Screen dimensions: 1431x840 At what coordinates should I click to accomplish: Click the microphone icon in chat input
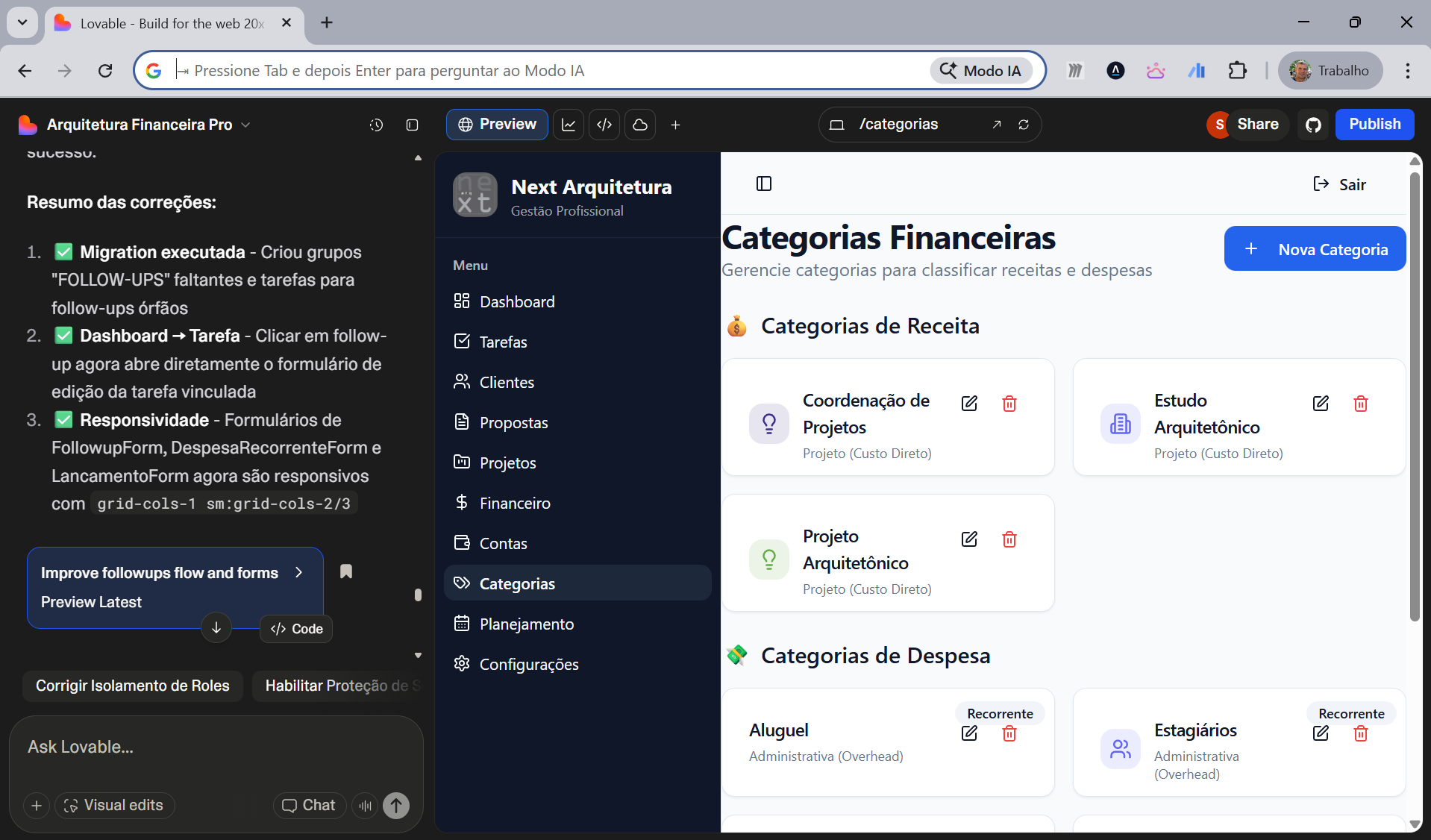365,806
